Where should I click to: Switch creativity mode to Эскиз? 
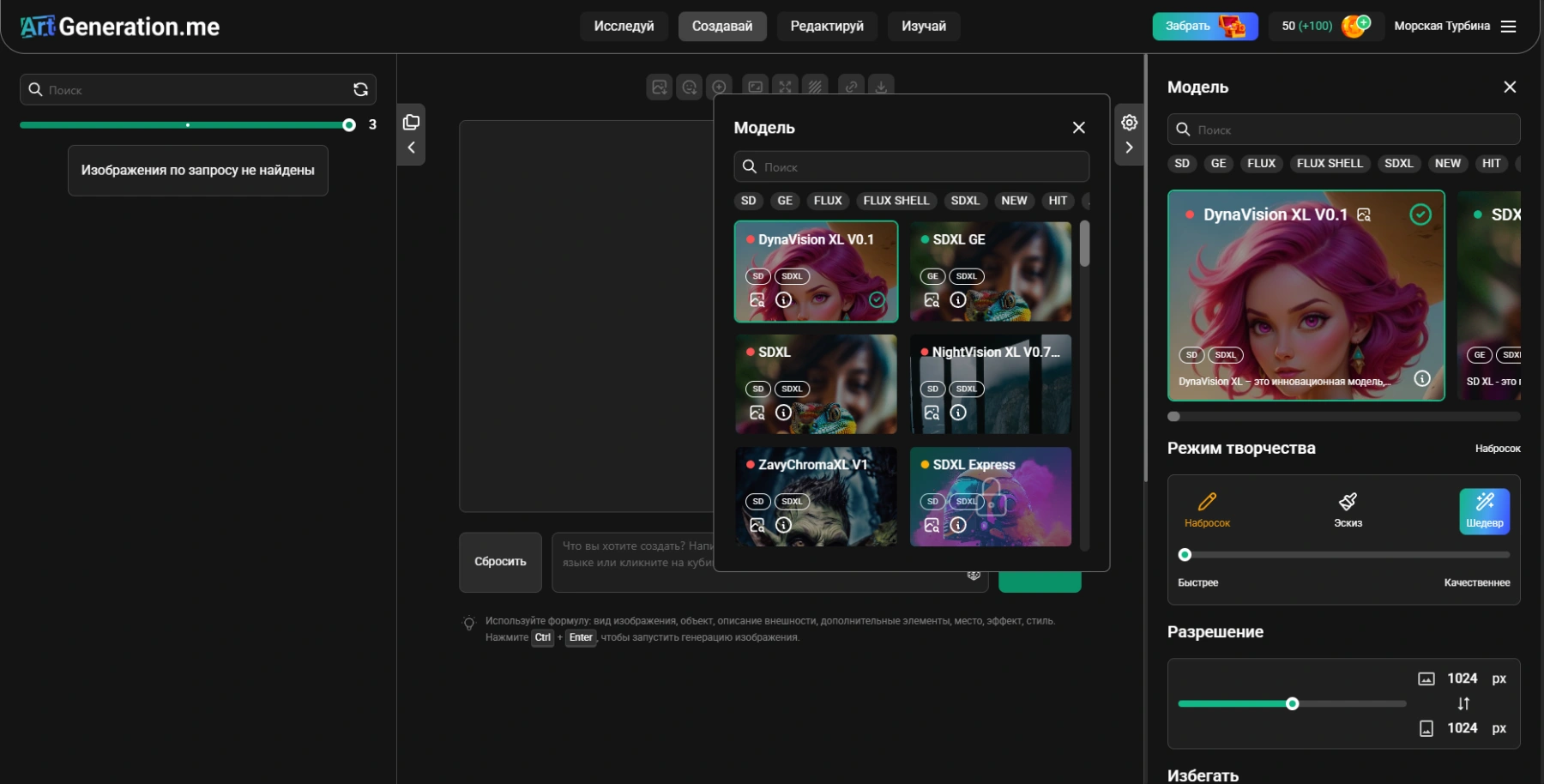(x=1347, y=509)
